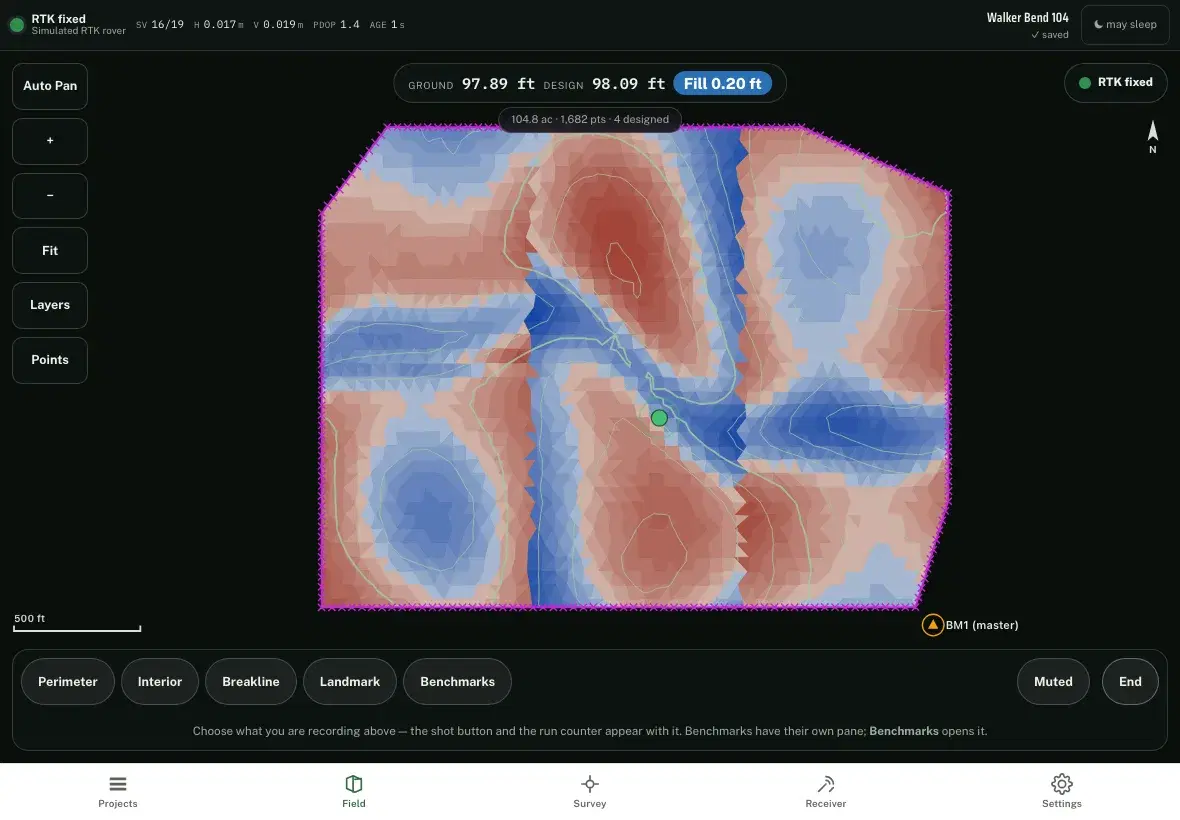Click the Simulated RTK rover label

click(78, 31)
